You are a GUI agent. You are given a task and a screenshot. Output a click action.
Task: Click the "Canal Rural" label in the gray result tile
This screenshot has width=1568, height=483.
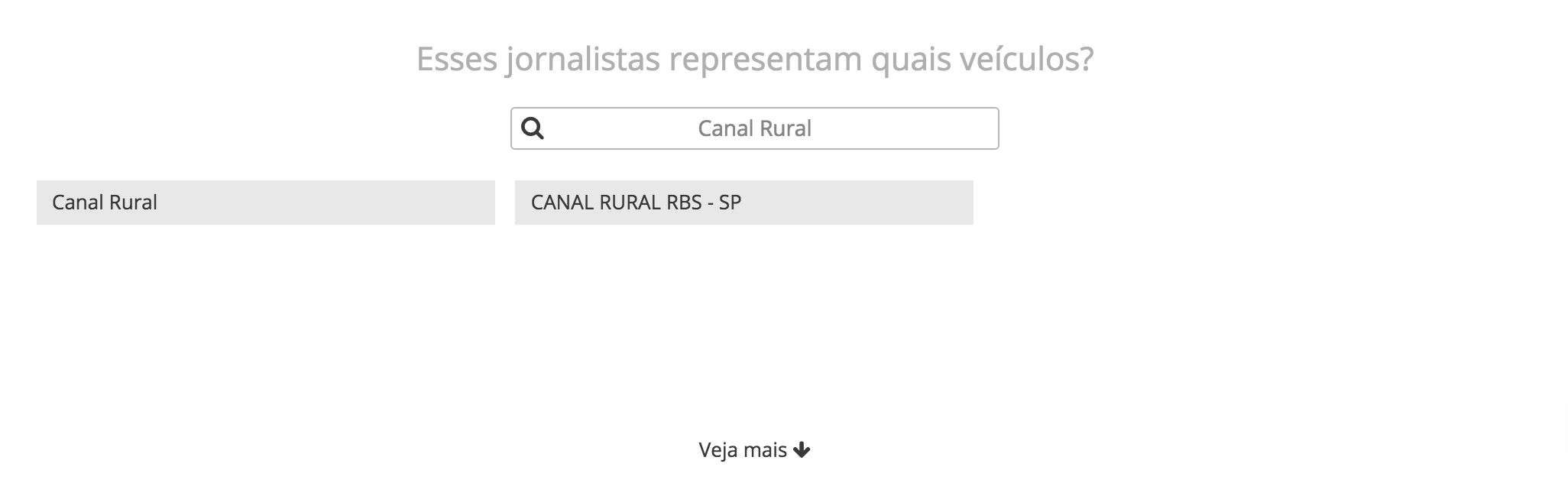pyautogui.click(x=105, y=203)
